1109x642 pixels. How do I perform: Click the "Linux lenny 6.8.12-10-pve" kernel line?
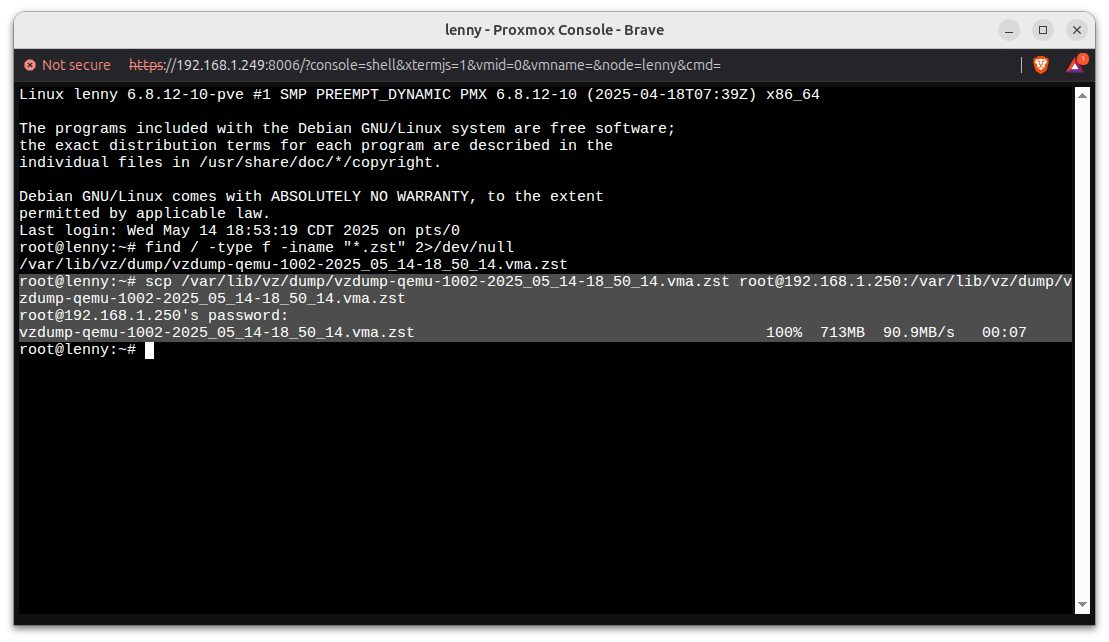pyautogui.click(x=419, y=95)
